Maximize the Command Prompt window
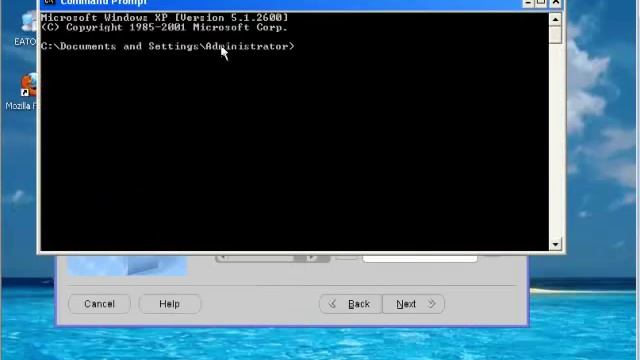Viewport: 640px width, 360px height. 541,3
